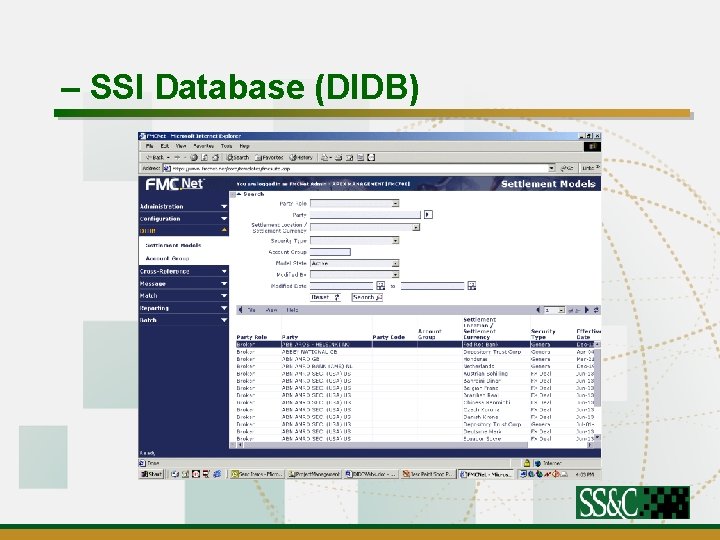Select the ABBEY NATIONAL GB row
The height and width of the screenshot is (540, 720).
click(415, 352)
